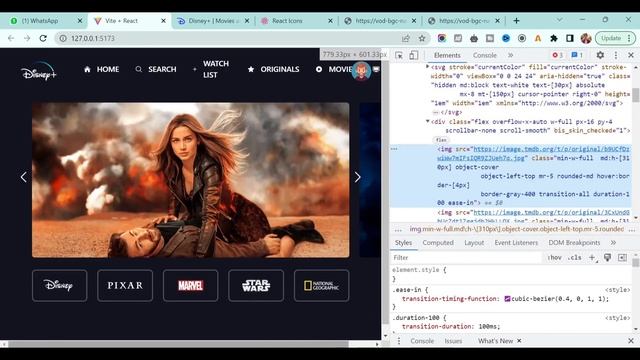Select the Pixar brand card
The image size is (640, 360).
point(125,285)
